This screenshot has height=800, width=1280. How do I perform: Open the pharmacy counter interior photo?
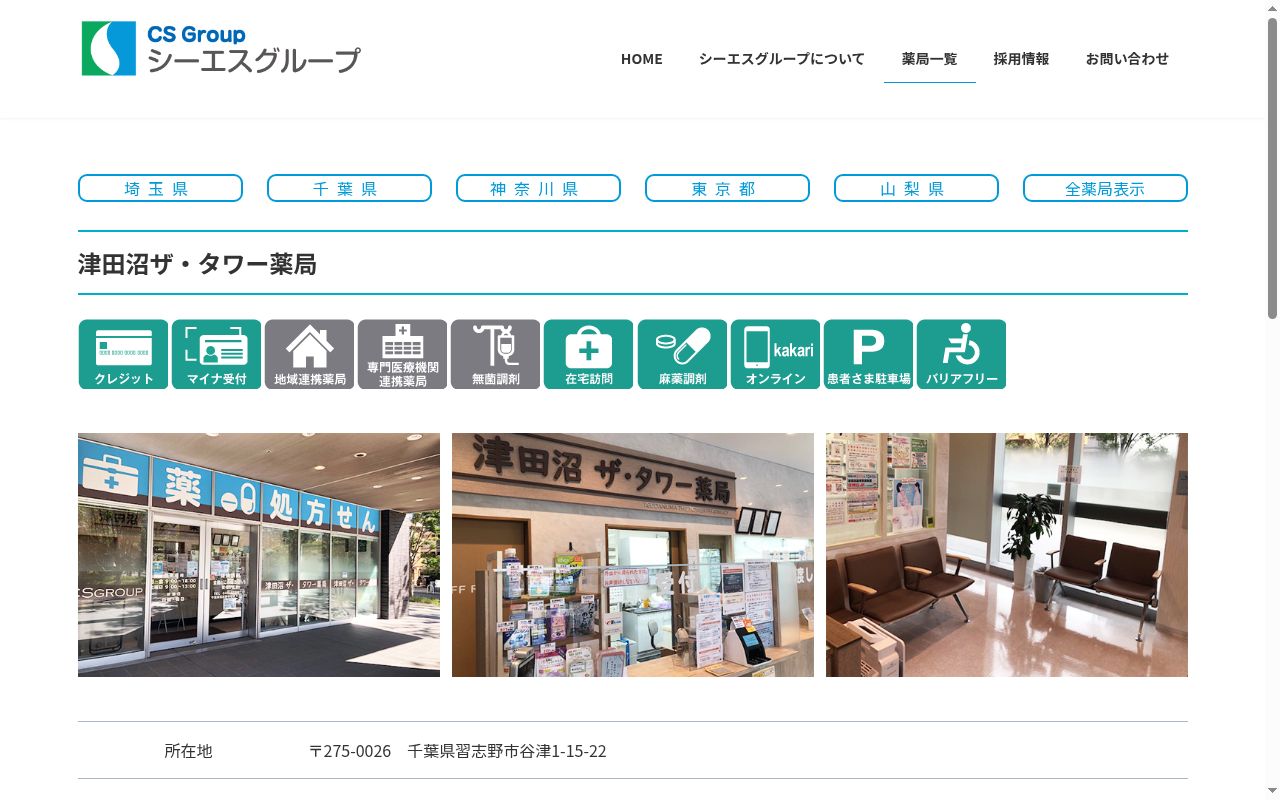coord(633,555)
